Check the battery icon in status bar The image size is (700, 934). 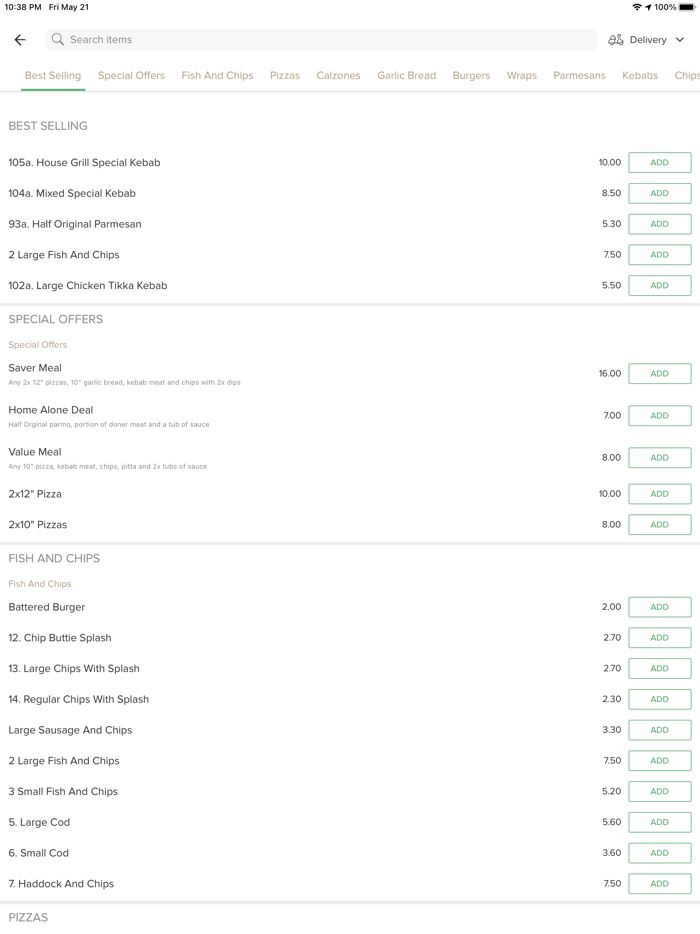coord(687,7)
